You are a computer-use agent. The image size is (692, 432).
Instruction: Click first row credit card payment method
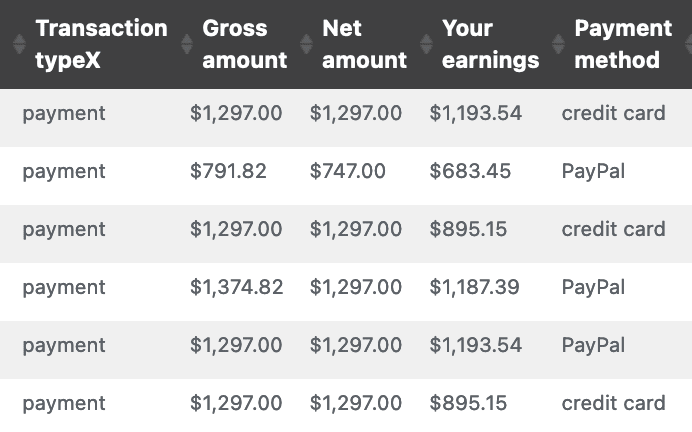point(613,113)
